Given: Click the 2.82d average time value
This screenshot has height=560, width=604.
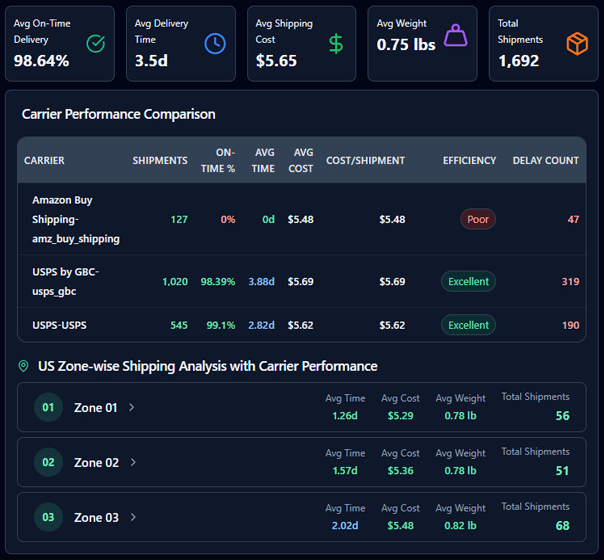Looking at the screenshot, I should click(262, 325).
